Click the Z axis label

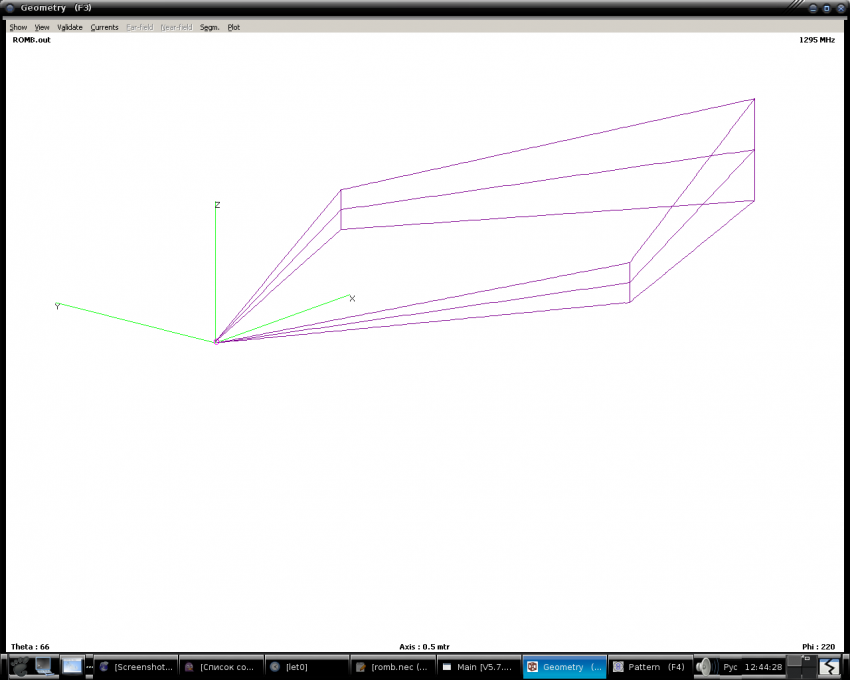pos(217,205)
